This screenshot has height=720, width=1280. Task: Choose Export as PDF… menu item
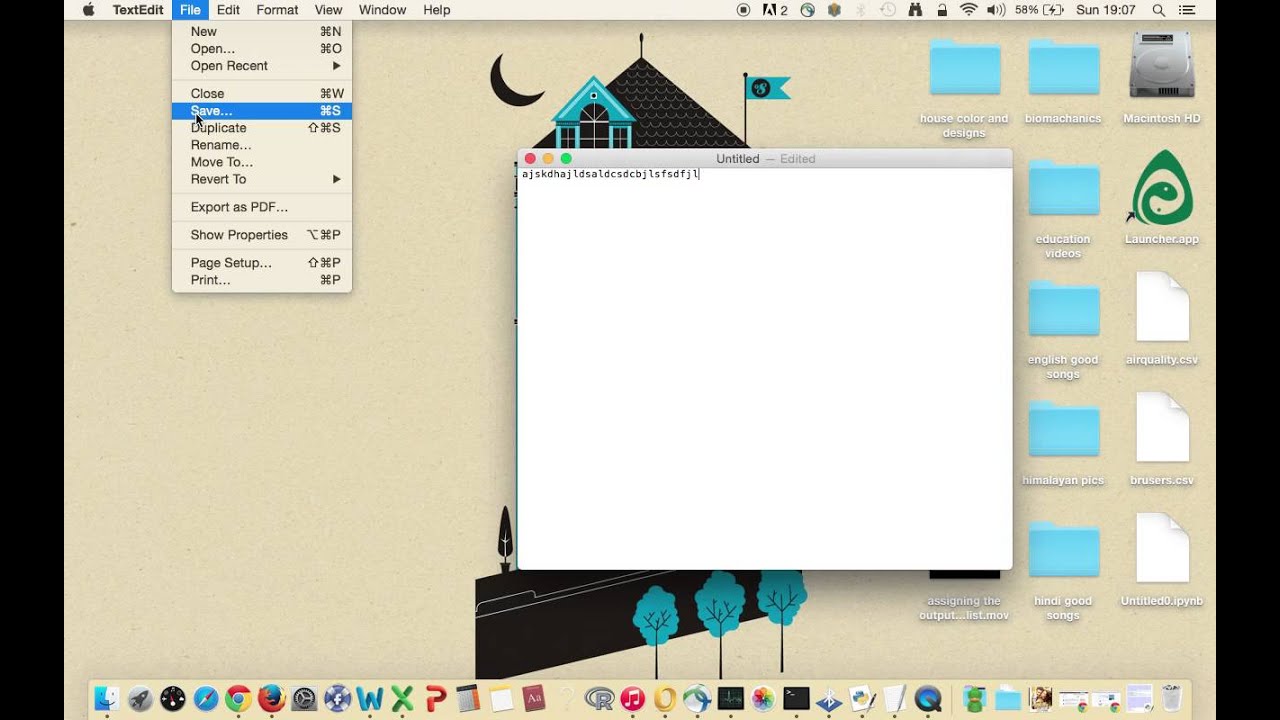[x=262, y=207]
